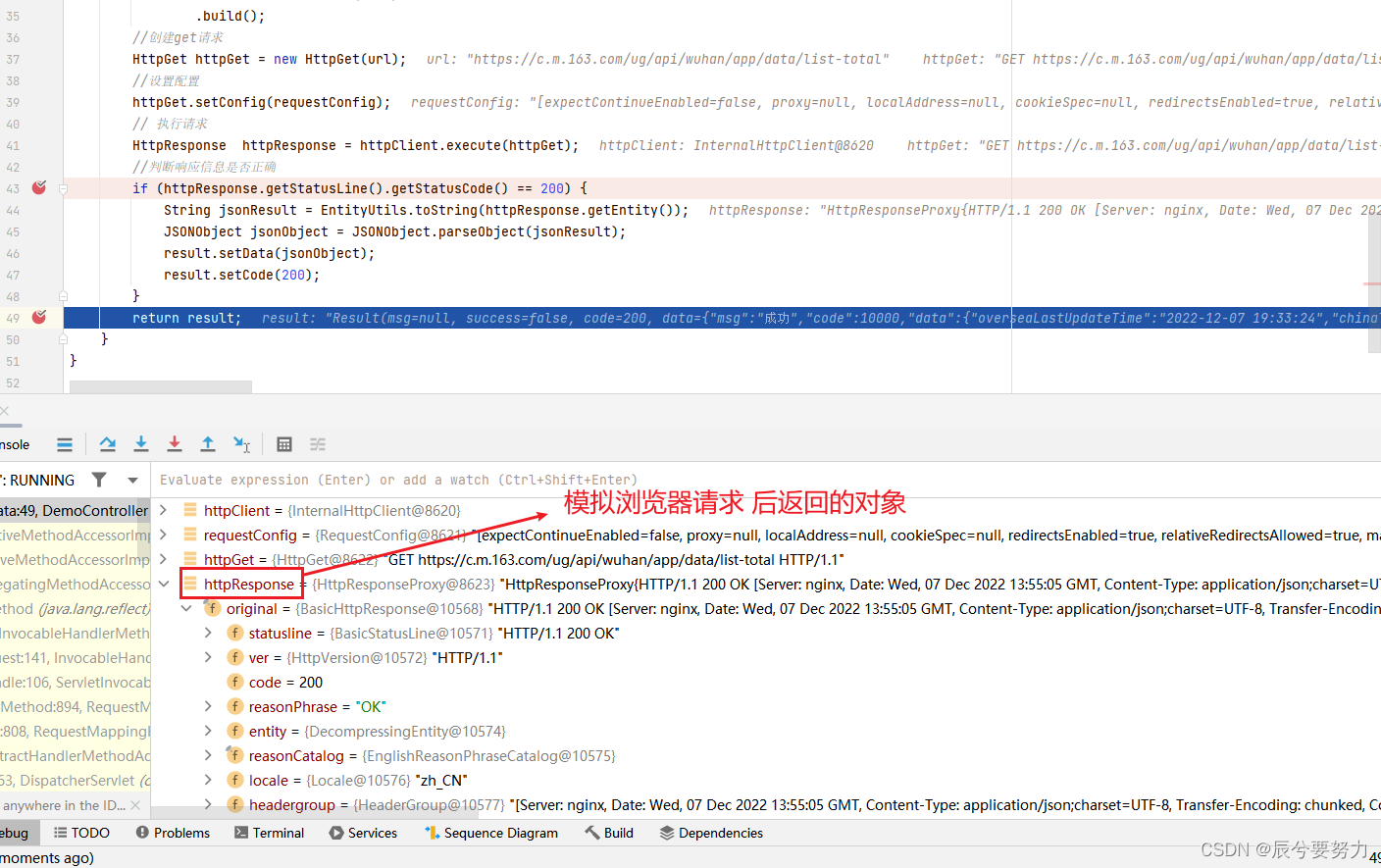
Task: Expand the locale field
Action: 208,780
